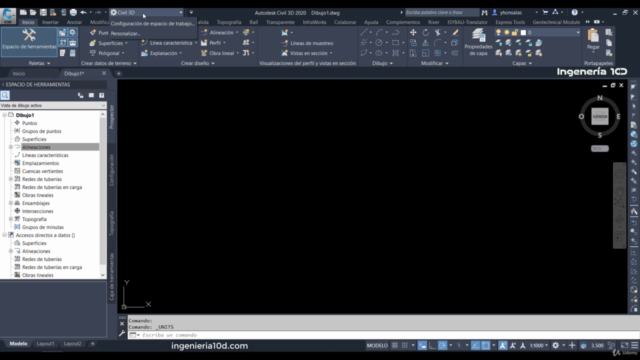Click the Explanación button
Viewport: 640px width, 360px height.
162,53
